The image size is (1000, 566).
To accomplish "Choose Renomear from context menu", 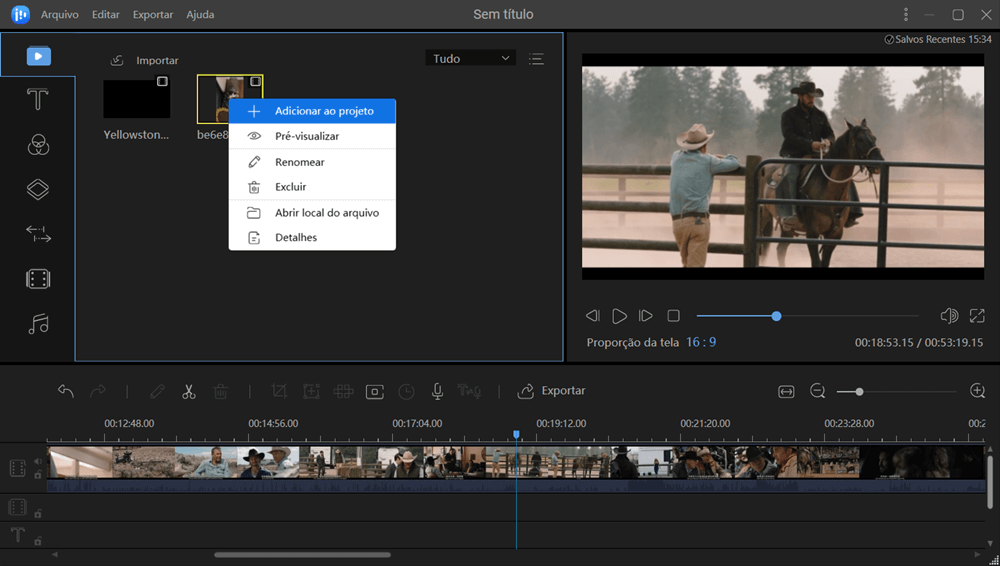I will 312,162.
